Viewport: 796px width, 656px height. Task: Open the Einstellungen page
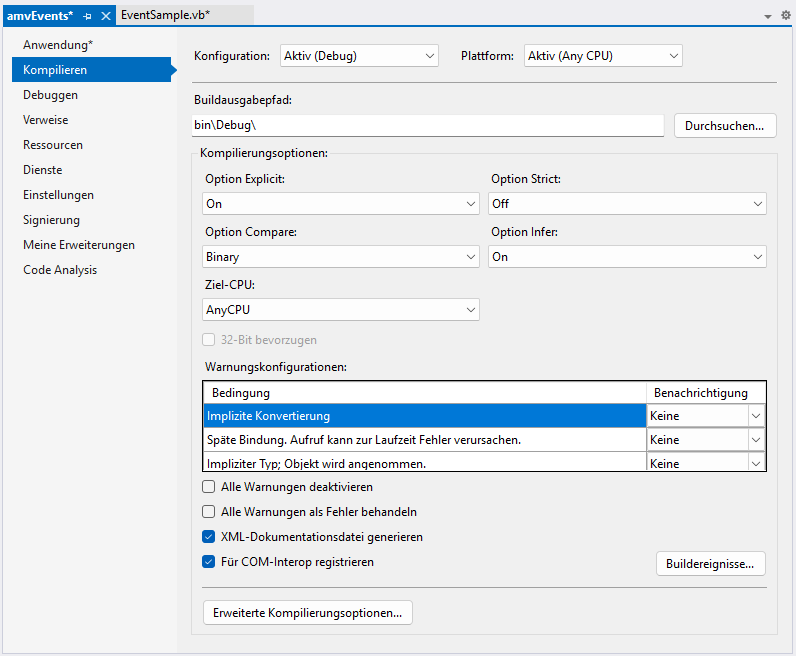(x=58, y=194)
